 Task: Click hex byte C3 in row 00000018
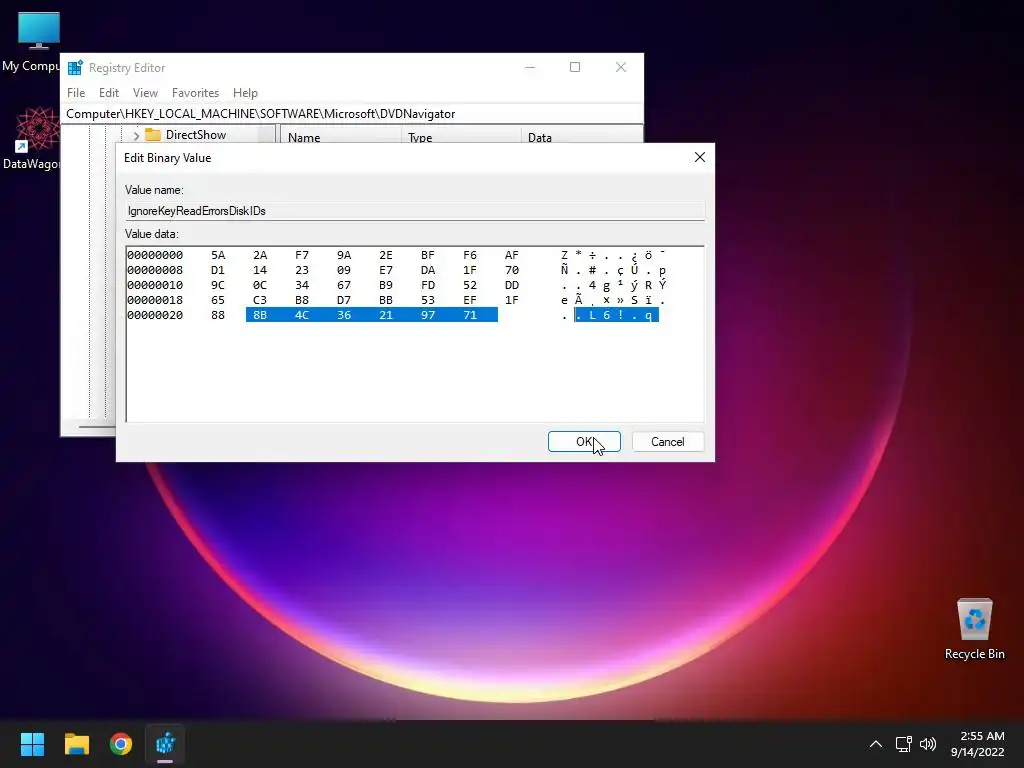[260, 300]
